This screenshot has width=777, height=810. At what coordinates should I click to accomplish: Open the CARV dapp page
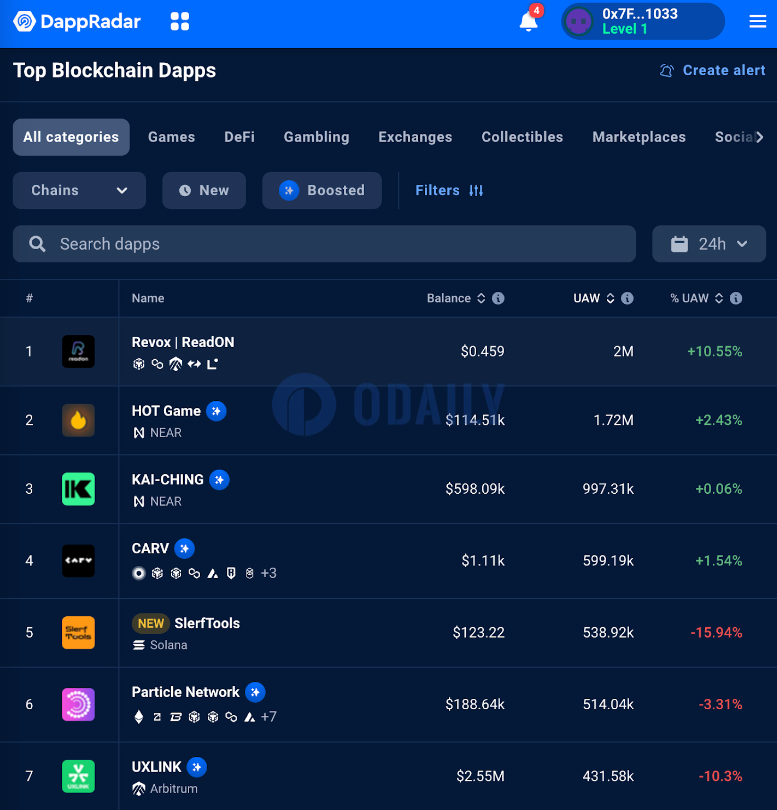150,549
